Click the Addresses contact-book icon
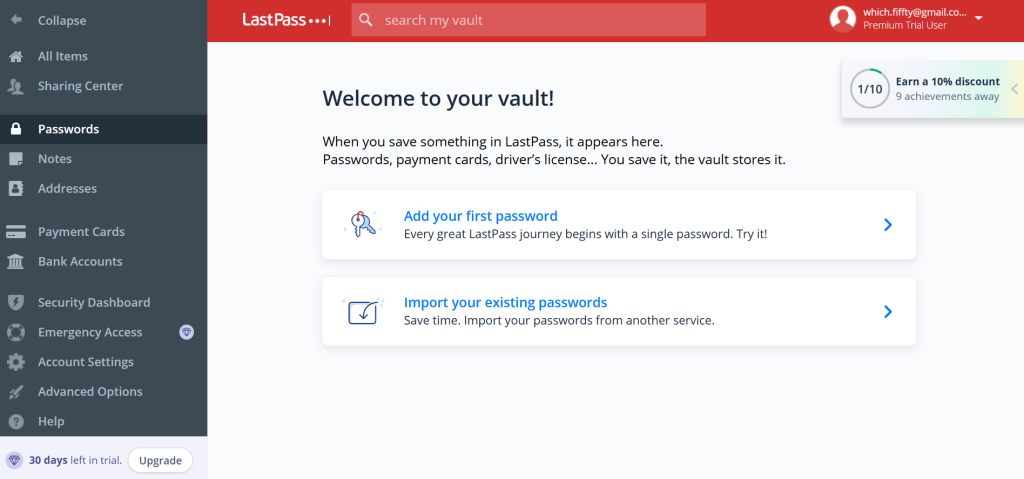The width and height of the screenshot is (1024, 479). coord(16,189)
